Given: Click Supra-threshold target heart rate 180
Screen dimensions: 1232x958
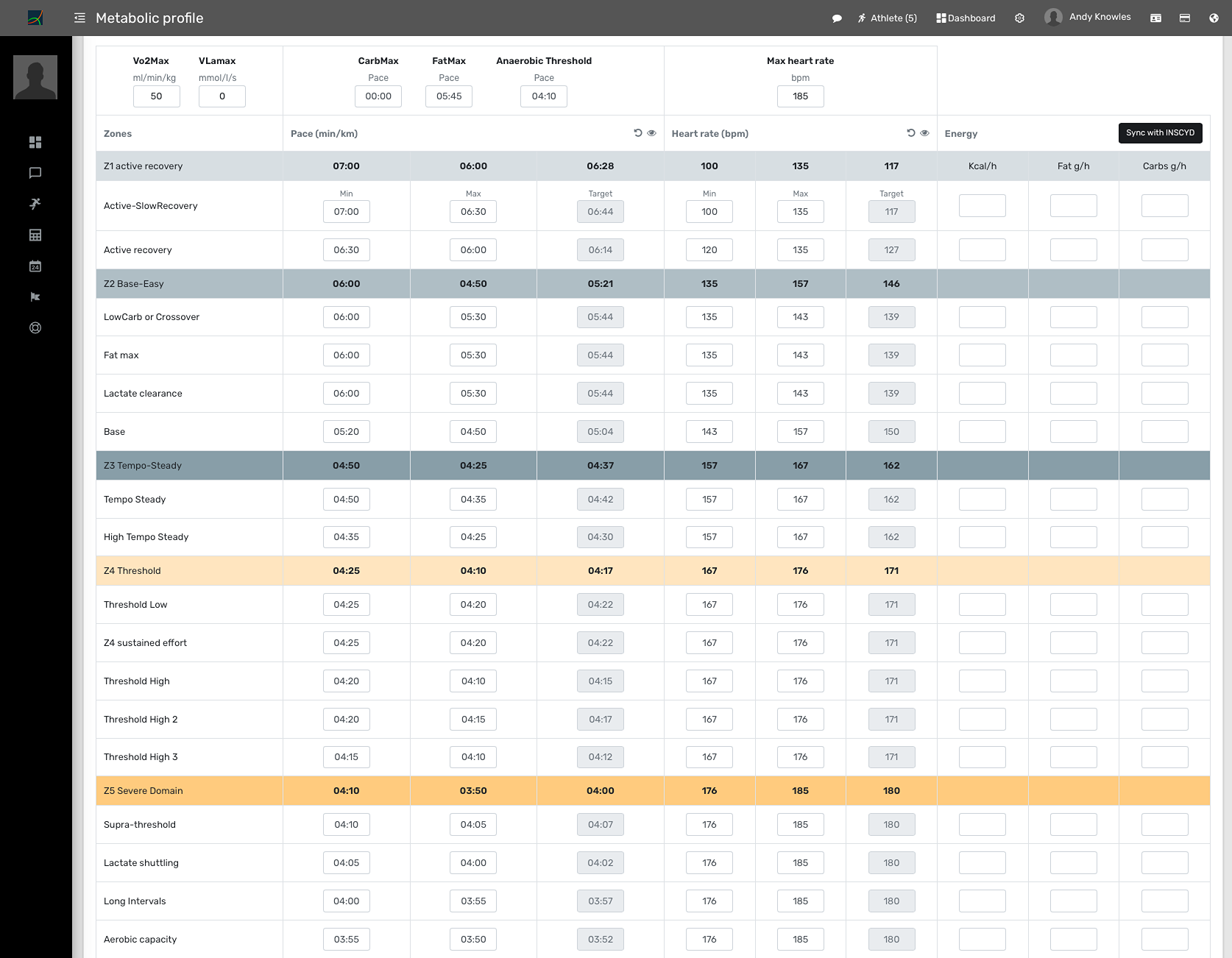Looking at the screenshot, I should [x=892, y=825].
